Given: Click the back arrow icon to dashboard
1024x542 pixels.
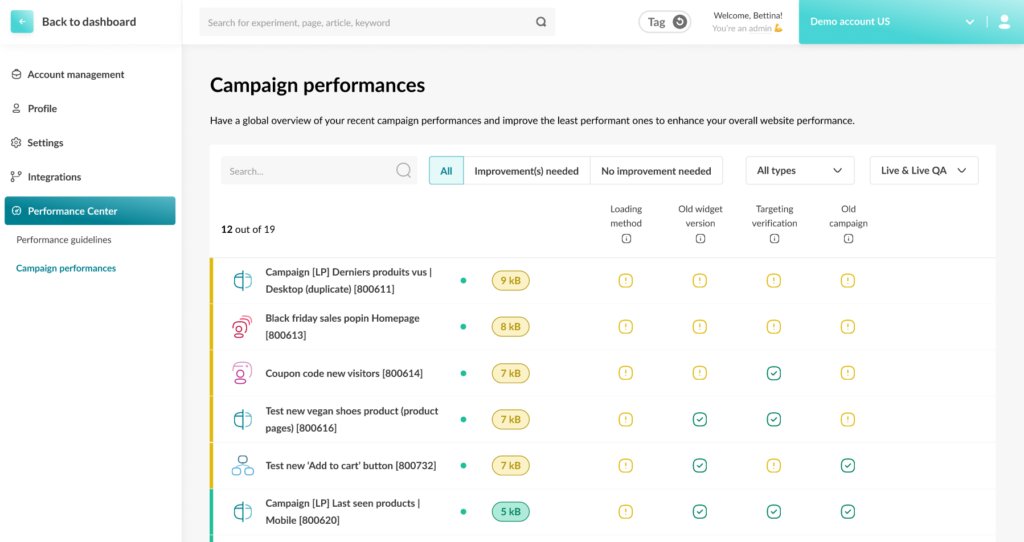Looking at the screenshot, I should coord(22,22).
